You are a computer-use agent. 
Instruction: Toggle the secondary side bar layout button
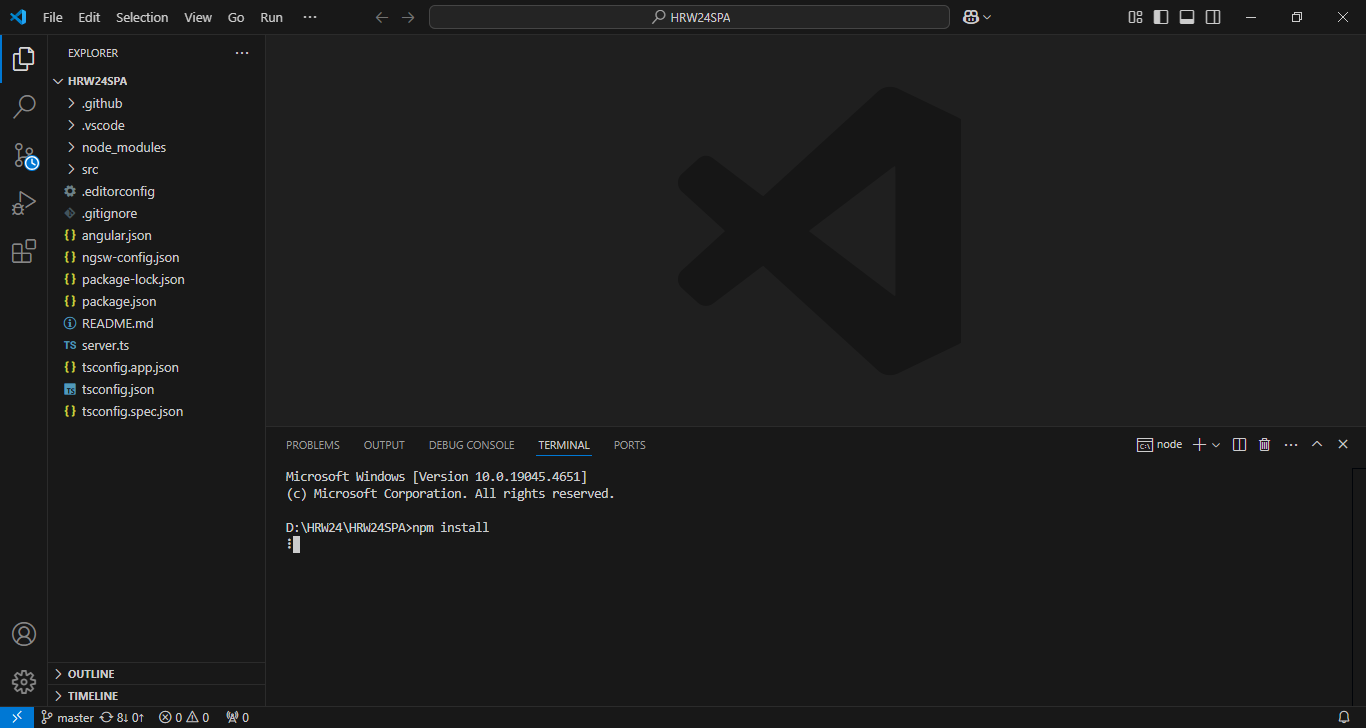click(1213, 17)
